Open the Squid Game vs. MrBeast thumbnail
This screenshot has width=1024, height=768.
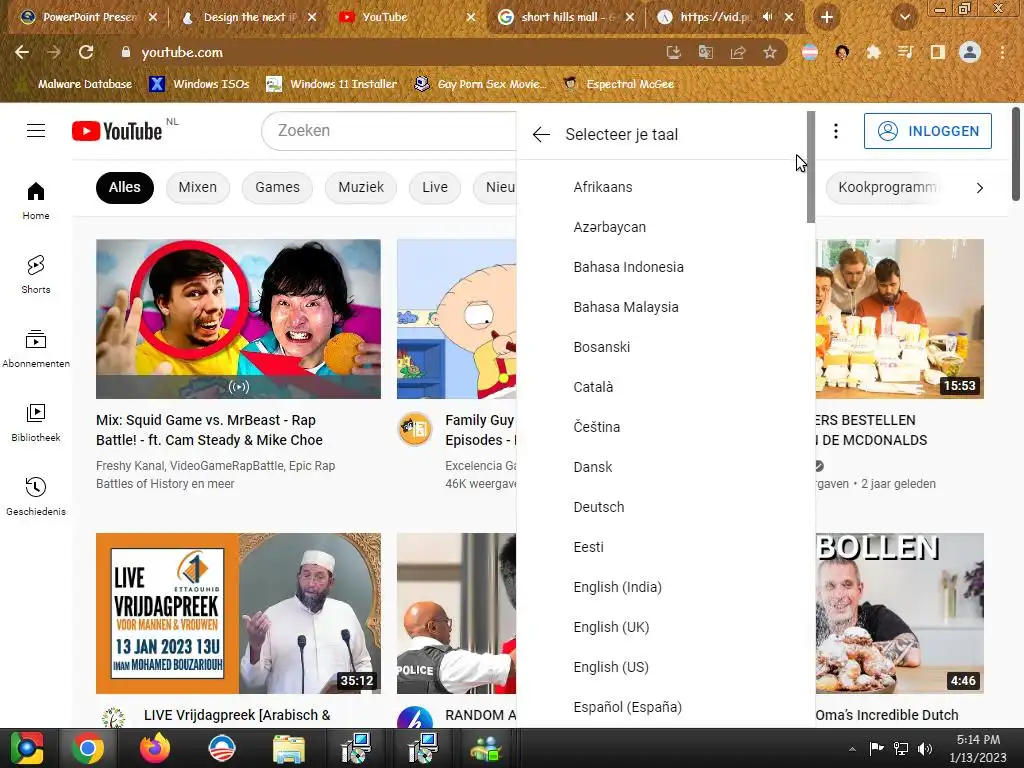[x=238, y=319]
